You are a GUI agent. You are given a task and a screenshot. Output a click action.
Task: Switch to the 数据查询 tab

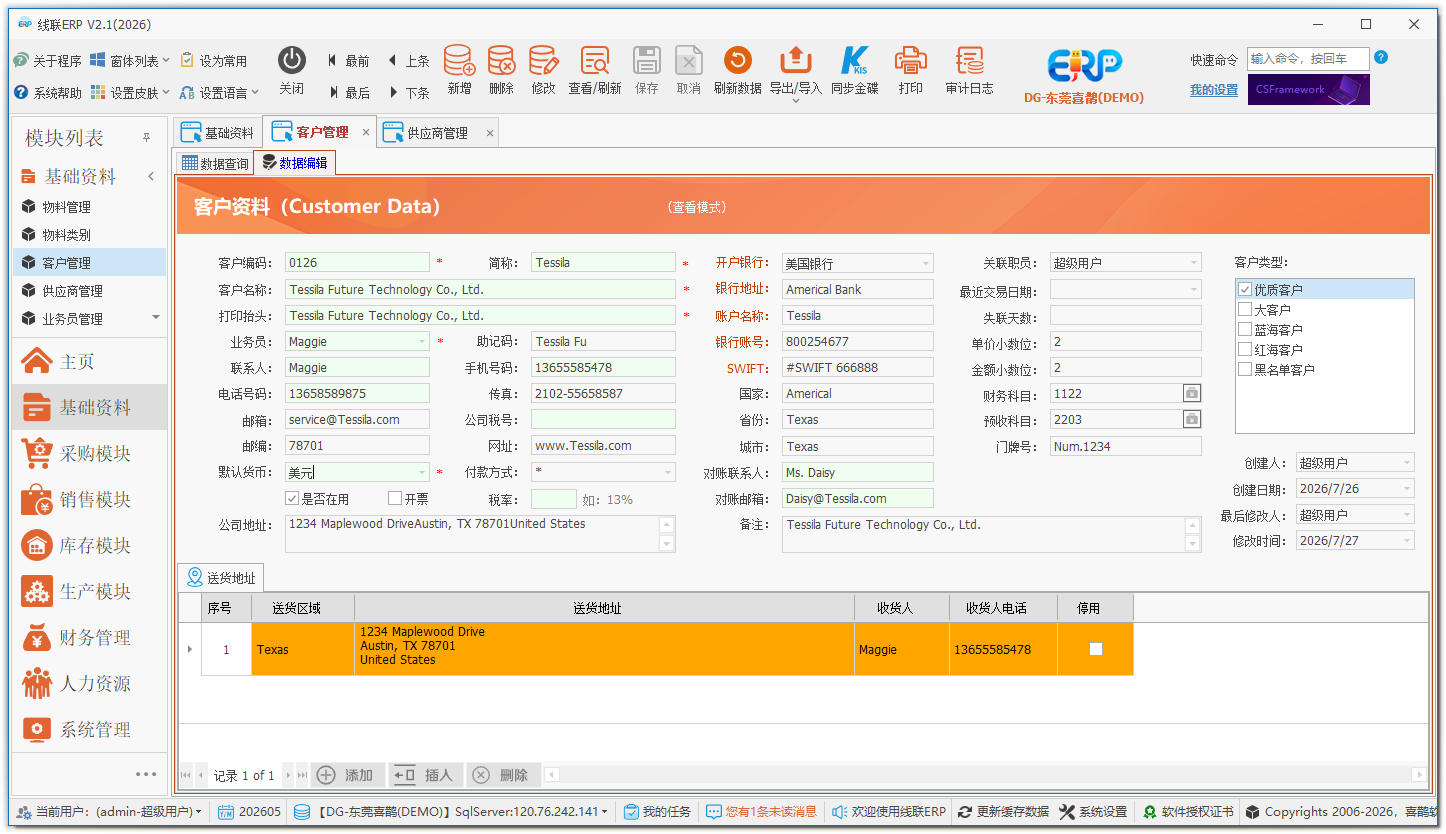(x=215, y=164)
